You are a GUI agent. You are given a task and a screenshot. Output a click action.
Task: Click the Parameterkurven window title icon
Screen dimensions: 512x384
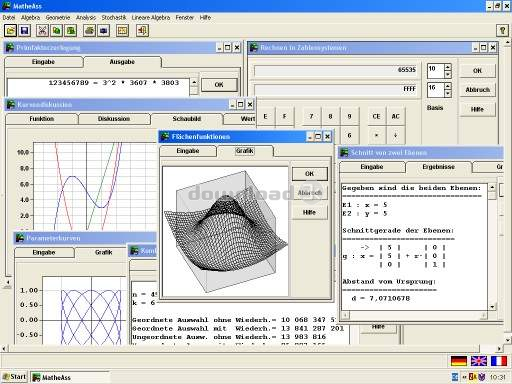[x=20, y=238]
